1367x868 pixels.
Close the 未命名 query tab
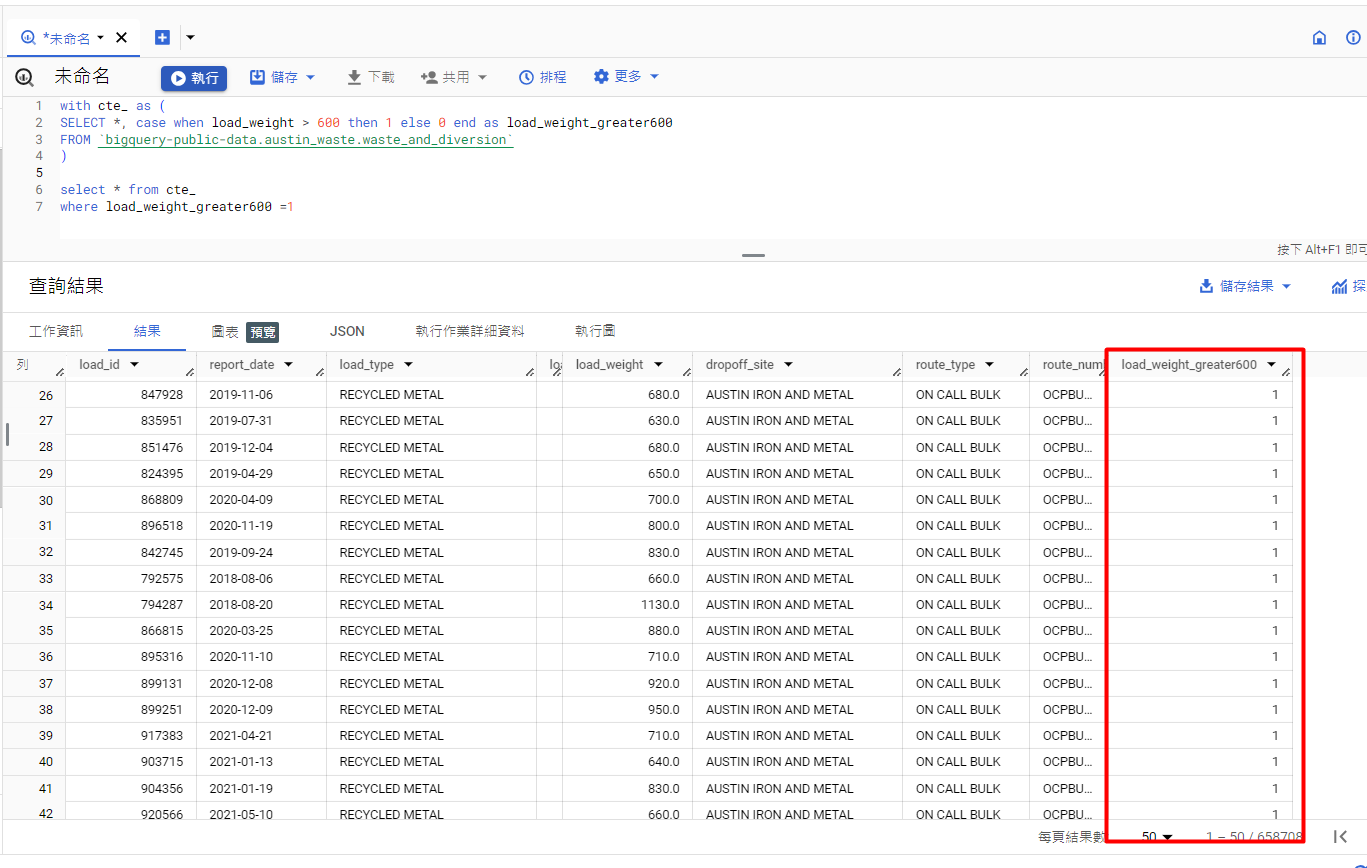pos(121,38)
